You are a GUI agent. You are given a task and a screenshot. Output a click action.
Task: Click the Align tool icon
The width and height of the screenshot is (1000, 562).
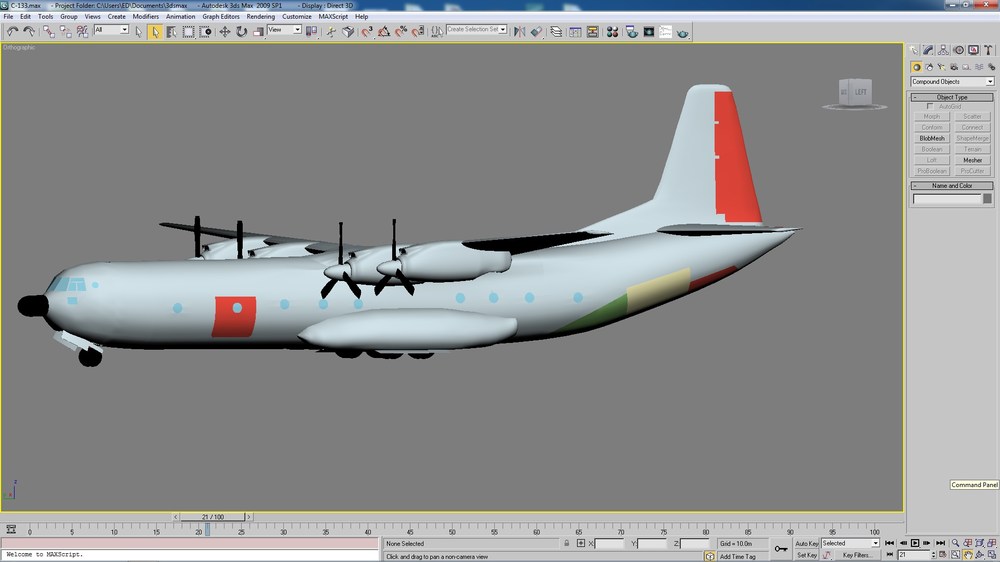[x=536, y=31]
